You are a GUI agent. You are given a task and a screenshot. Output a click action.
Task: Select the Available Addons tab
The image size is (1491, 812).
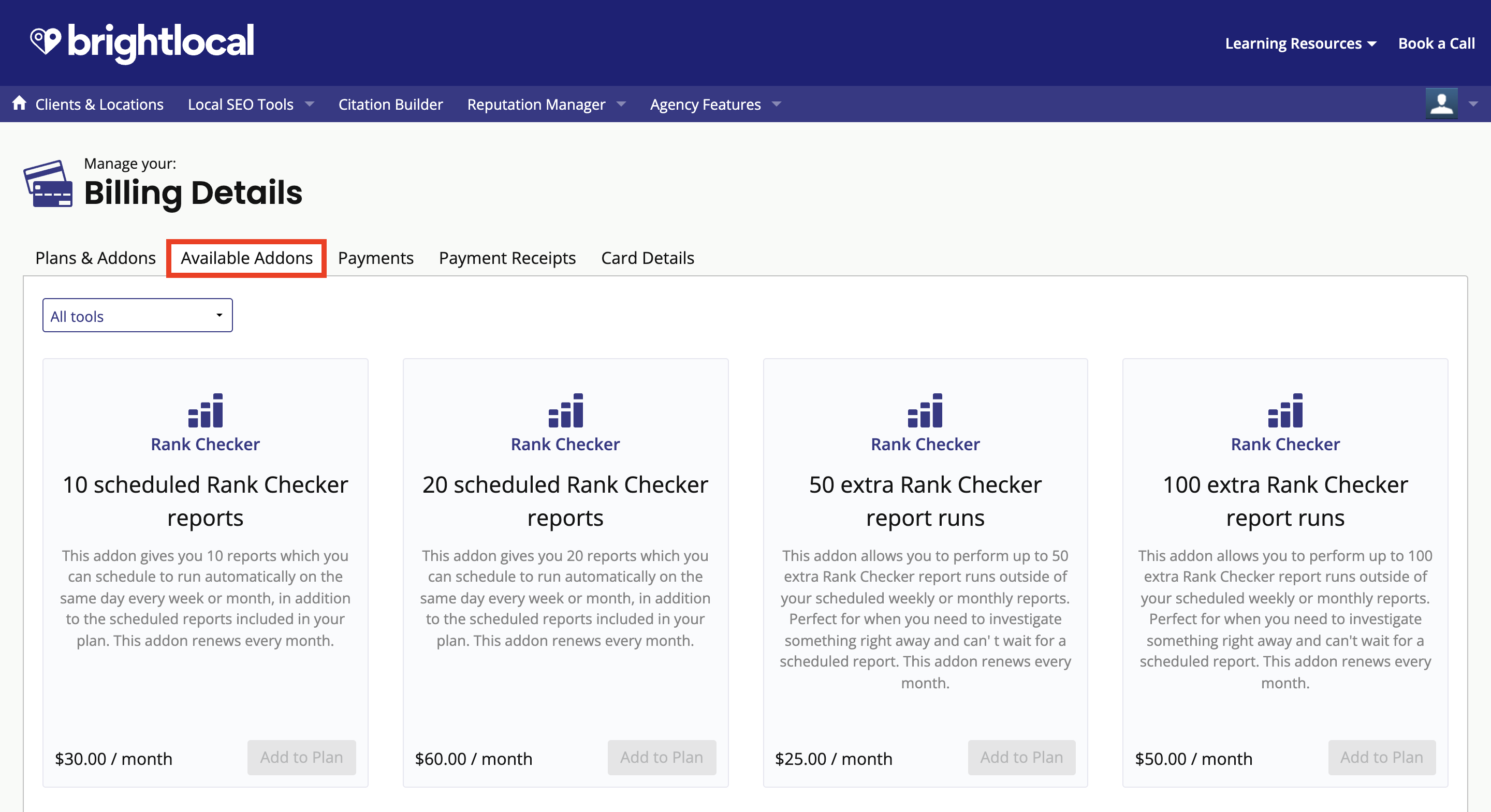point(246,258)
